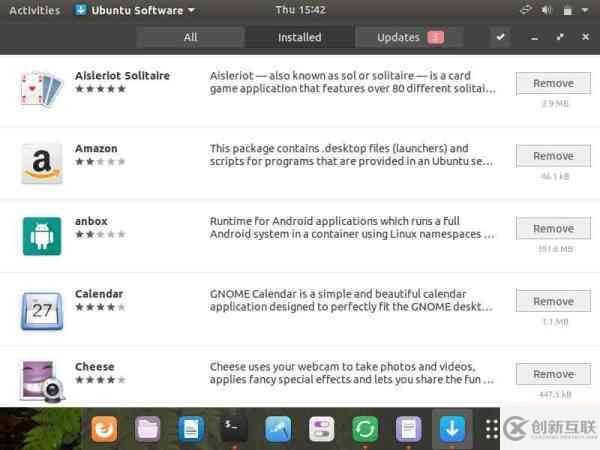
Task: Open the blue tools app in dock
Action: [x=278, y=429]
